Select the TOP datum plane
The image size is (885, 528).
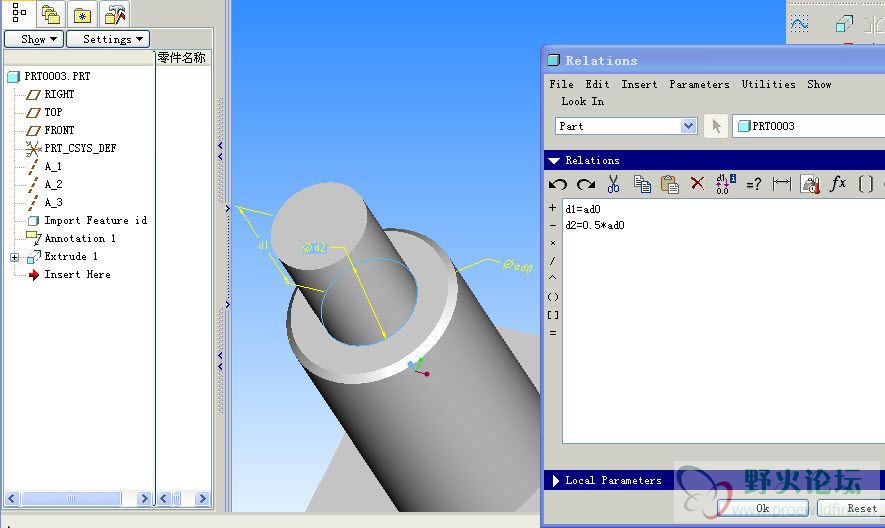pos(53,112)
